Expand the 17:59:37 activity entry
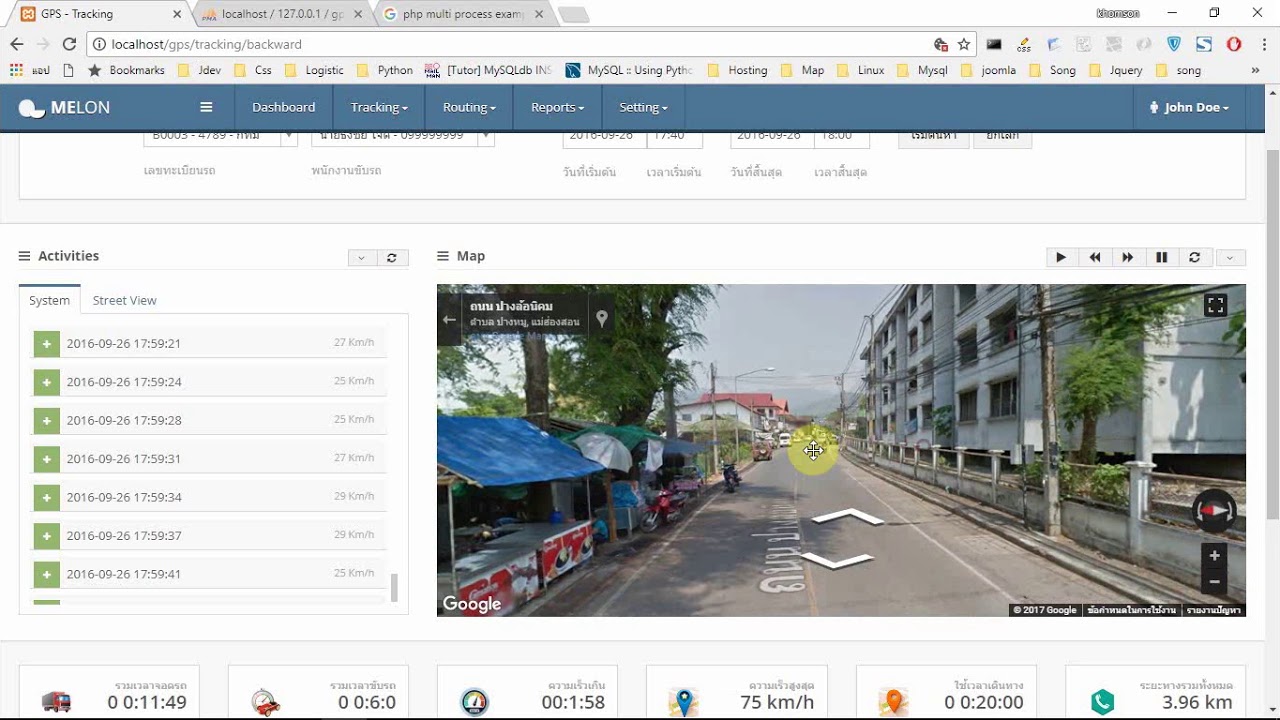This screenshot has width=1280, height=720. tap(46, 536)
